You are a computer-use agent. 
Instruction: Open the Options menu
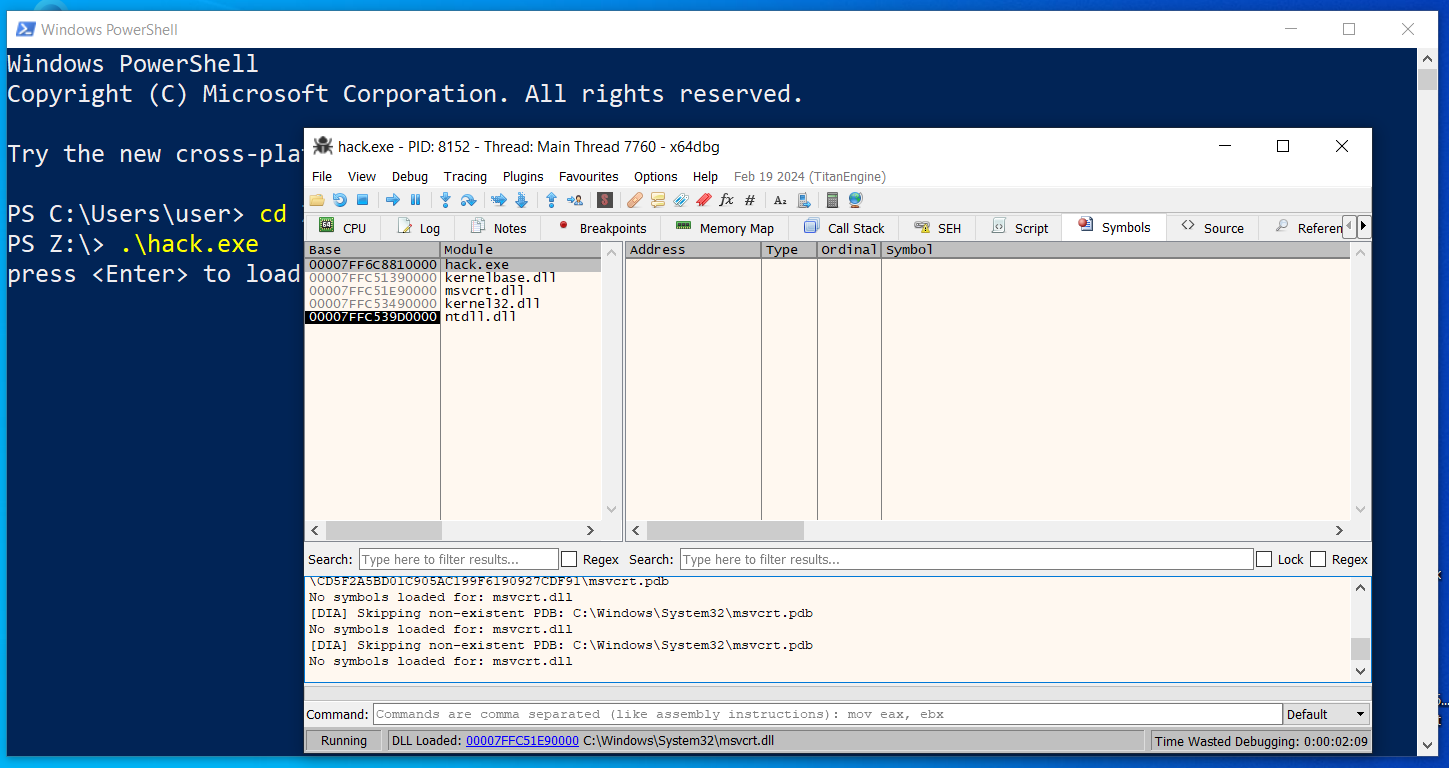pos(656,176)
